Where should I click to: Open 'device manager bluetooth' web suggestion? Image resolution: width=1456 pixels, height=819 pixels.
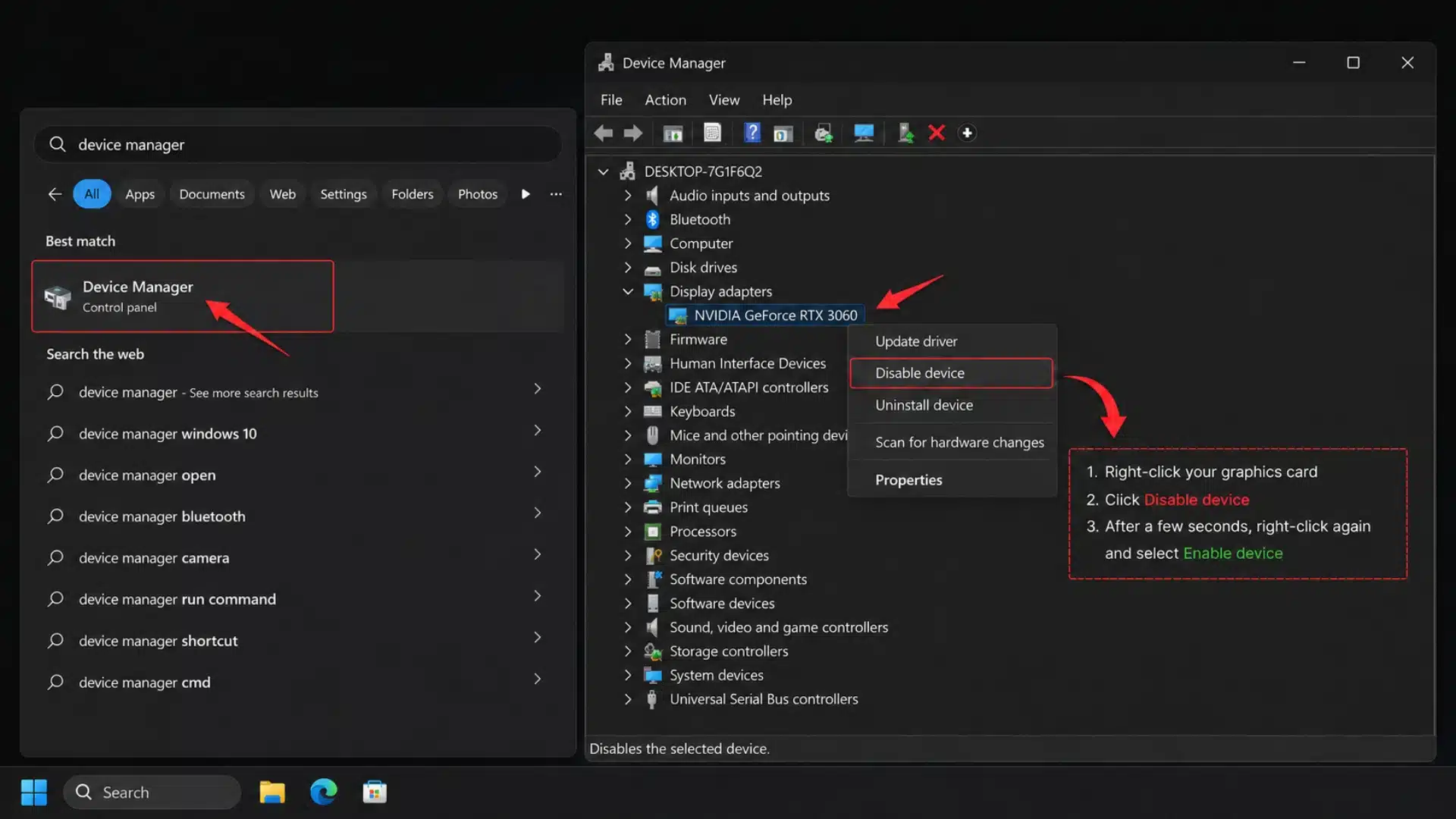(296, 516)
